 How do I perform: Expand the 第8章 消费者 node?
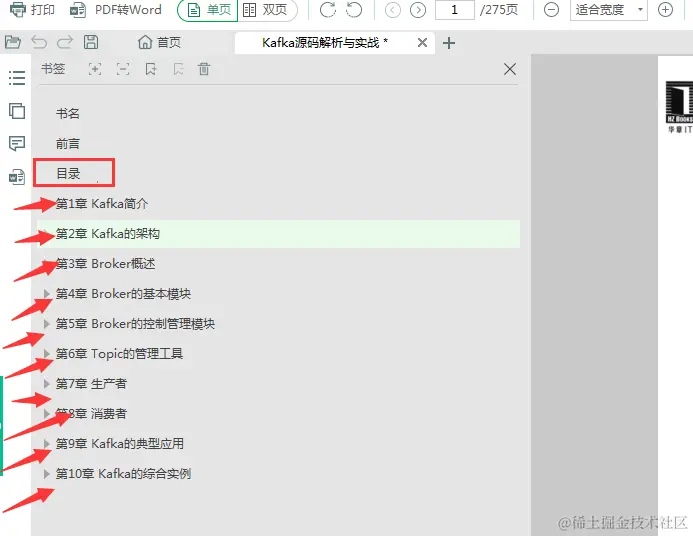pyautogui.click(x=46, y=414)
